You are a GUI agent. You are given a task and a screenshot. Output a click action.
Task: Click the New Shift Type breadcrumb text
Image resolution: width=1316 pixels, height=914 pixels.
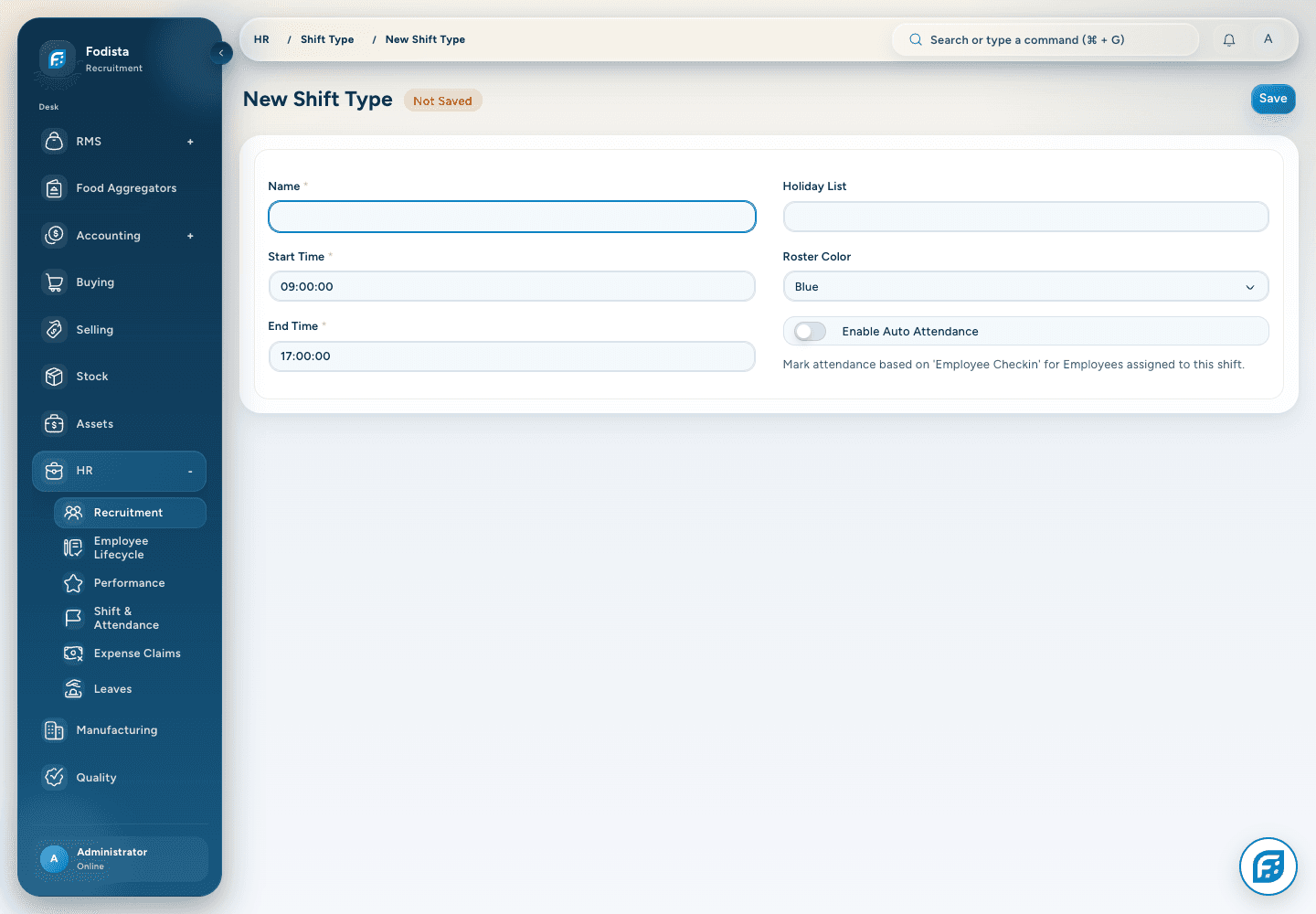[x=425, y=39]
